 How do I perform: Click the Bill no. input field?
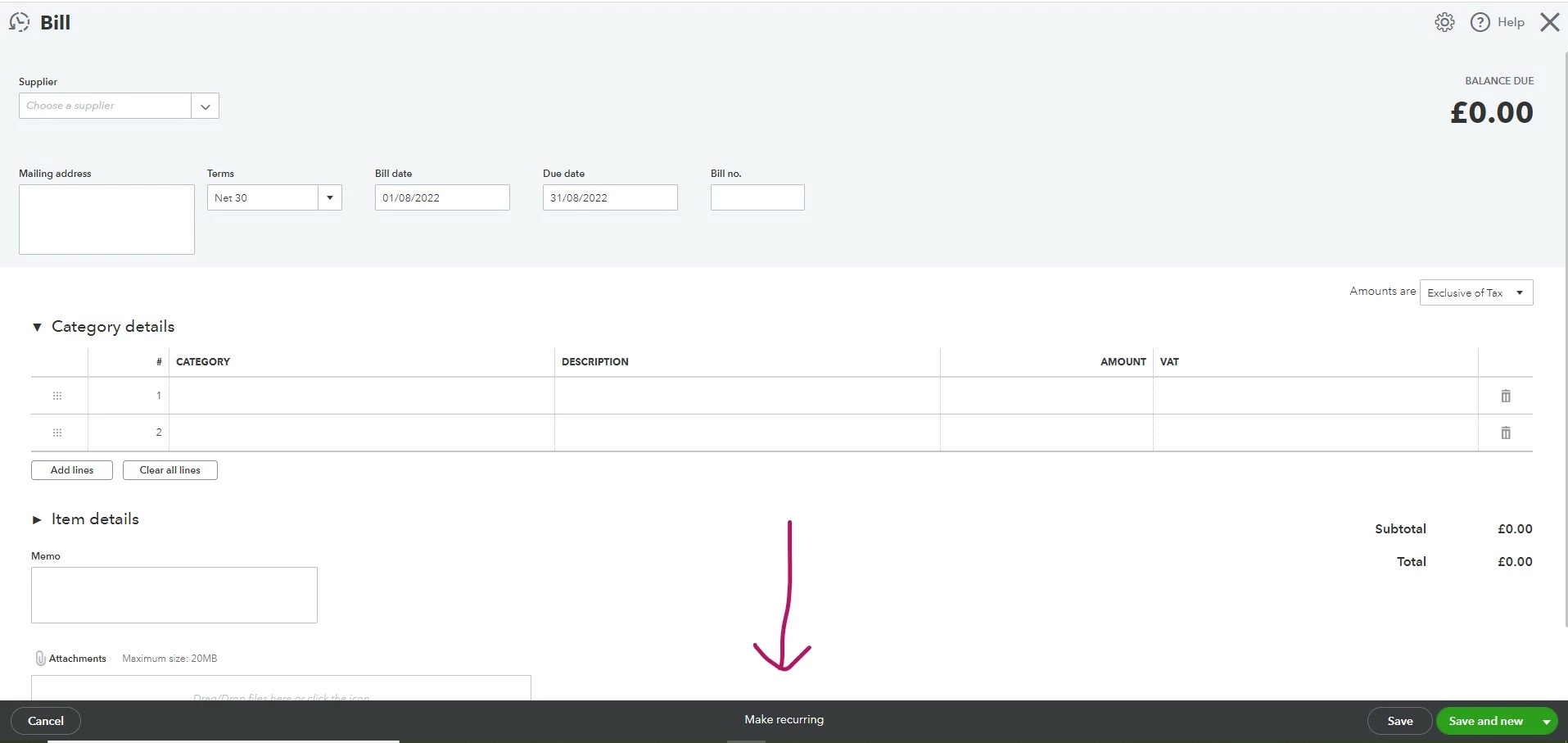757,197
